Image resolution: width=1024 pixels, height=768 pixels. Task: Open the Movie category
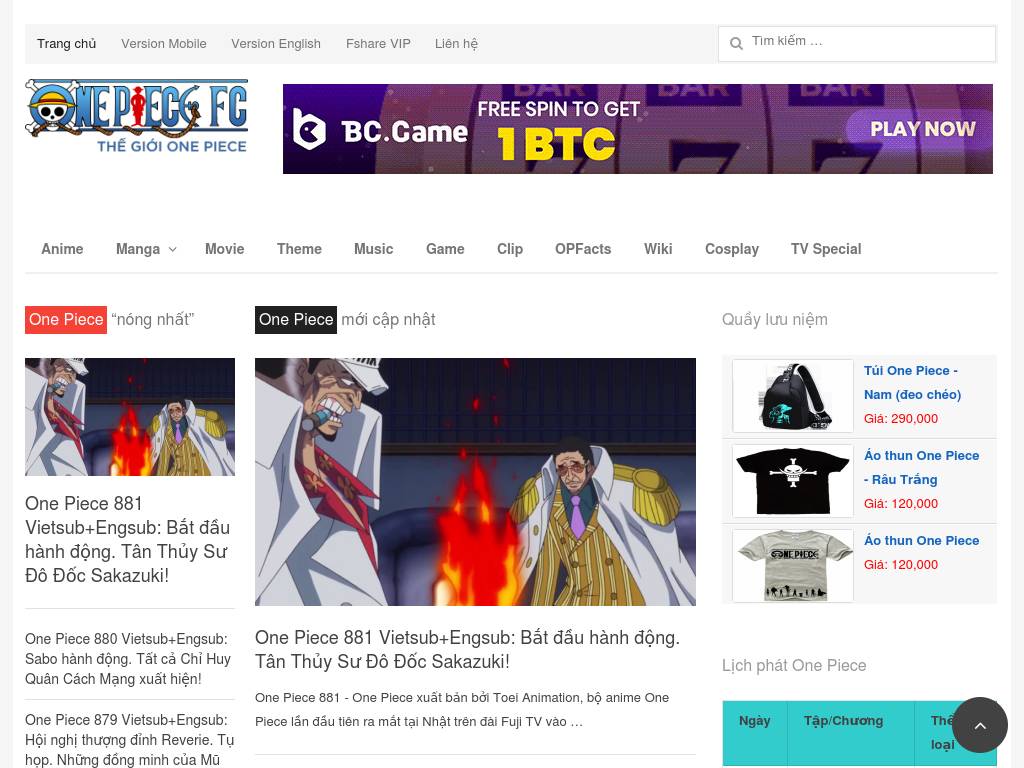(225, 249)
